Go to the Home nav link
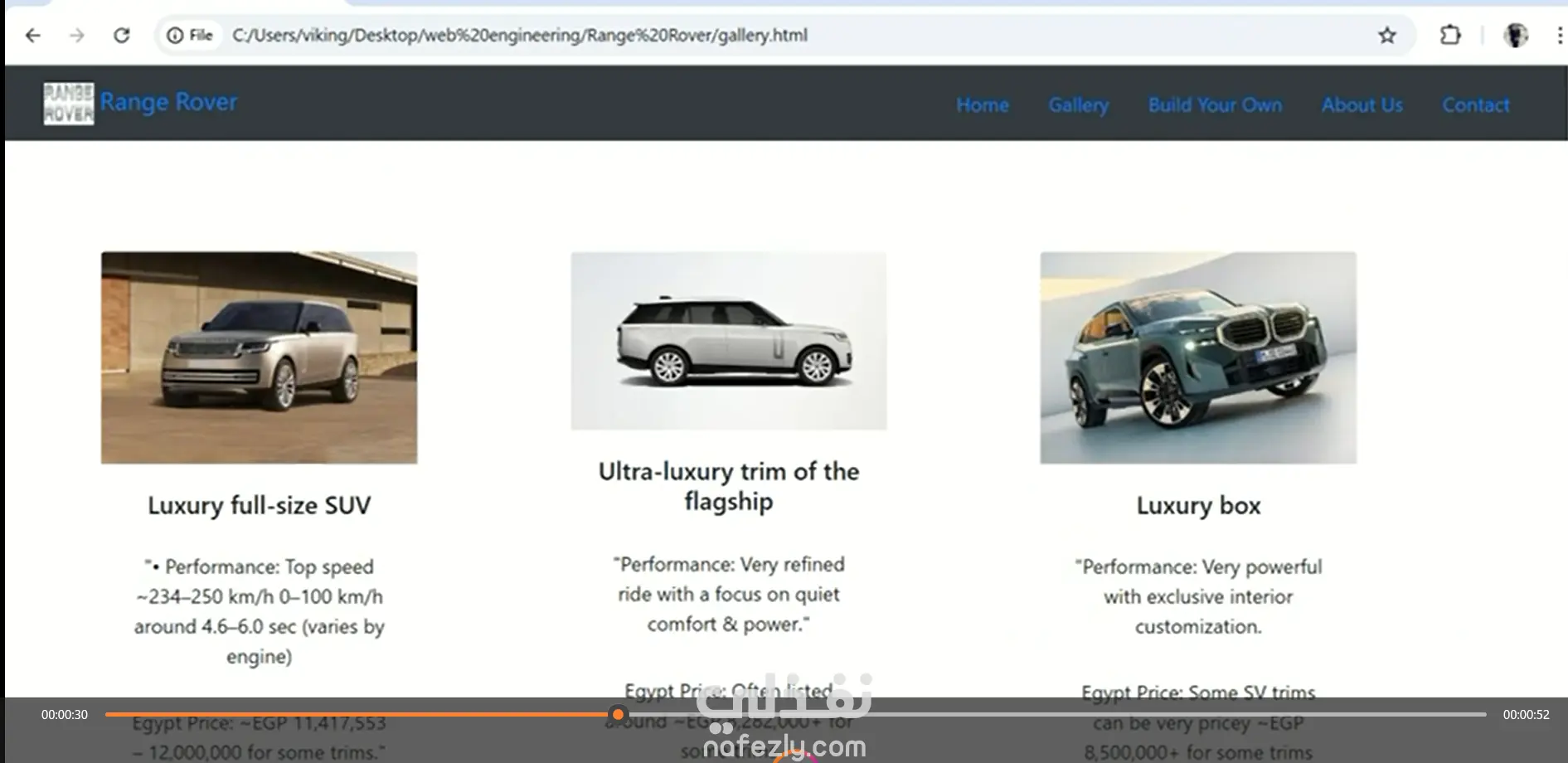Viewport: 1568px width, 763px height. tap(983, 105)
